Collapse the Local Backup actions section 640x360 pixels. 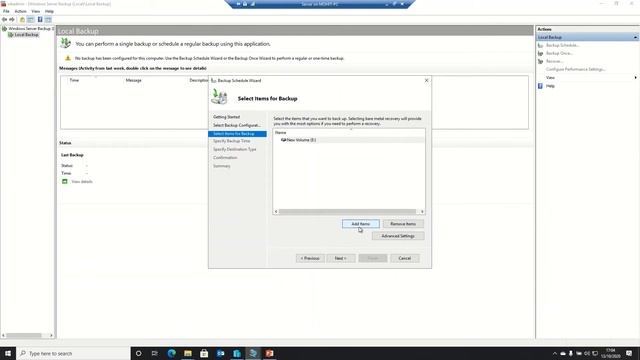pyautogui.click(x=636, y=37)
